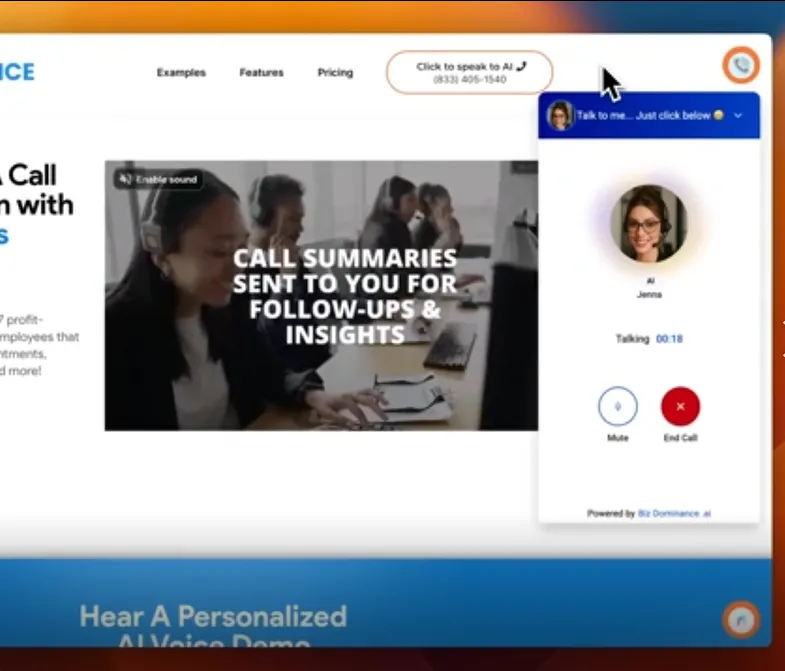Click Jenna's large avatar photo
Image resolution: width=785 pixels, height=671 pixels.
click(x=649, y=223)
